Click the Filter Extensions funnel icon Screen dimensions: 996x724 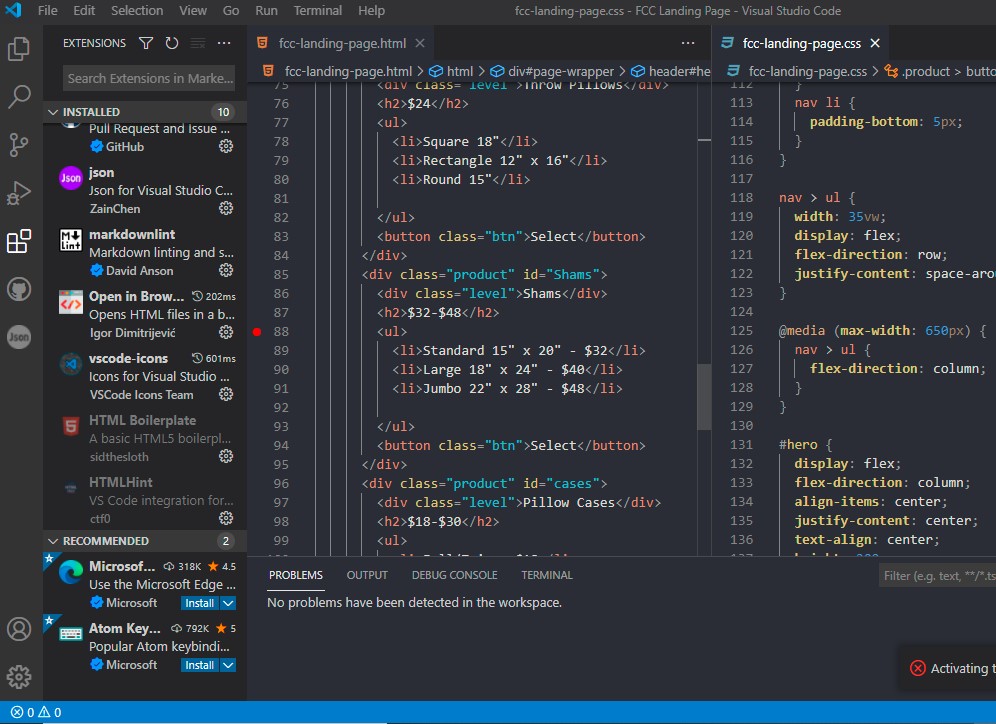(145, 43)
